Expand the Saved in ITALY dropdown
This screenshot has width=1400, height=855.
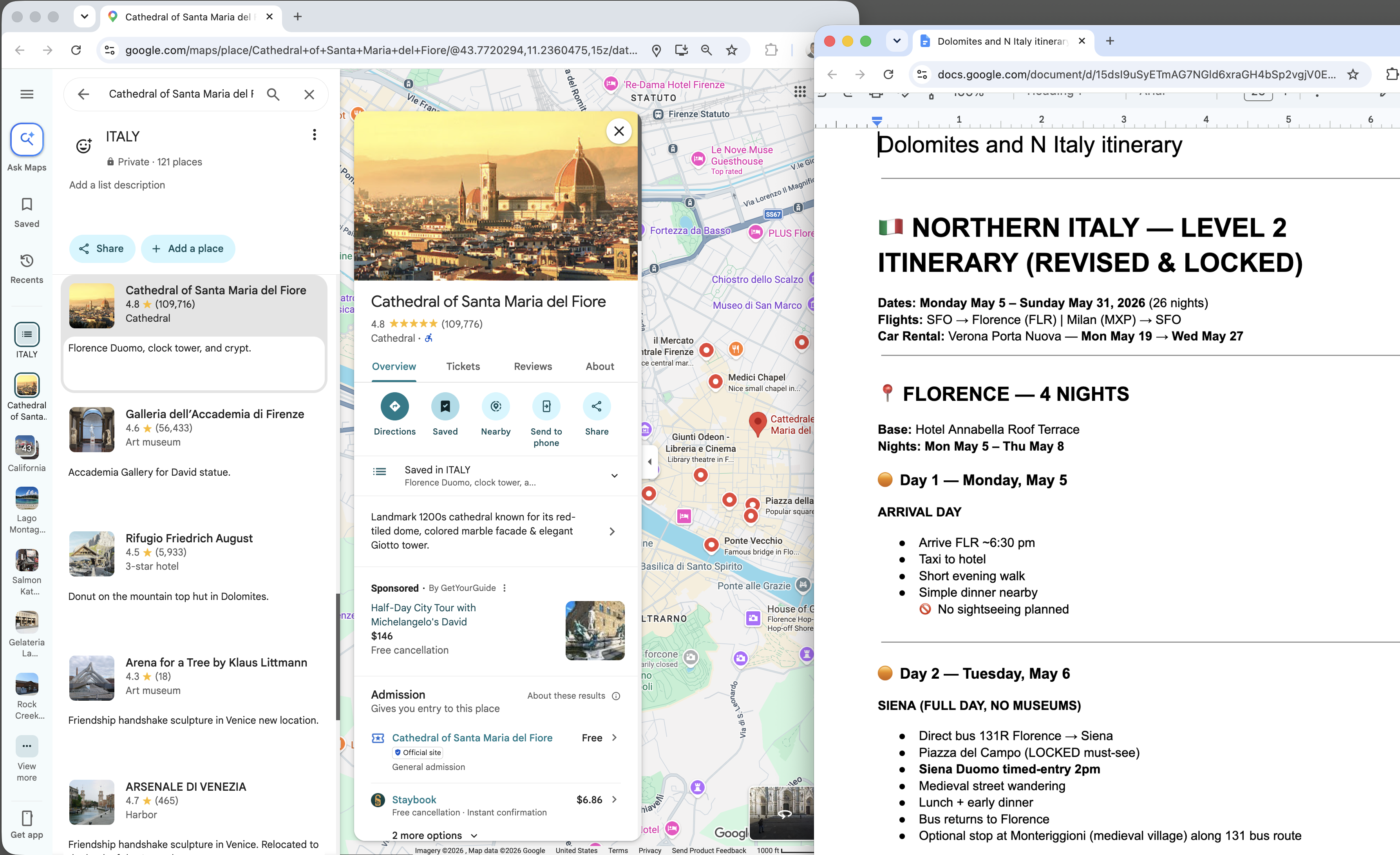614,476
